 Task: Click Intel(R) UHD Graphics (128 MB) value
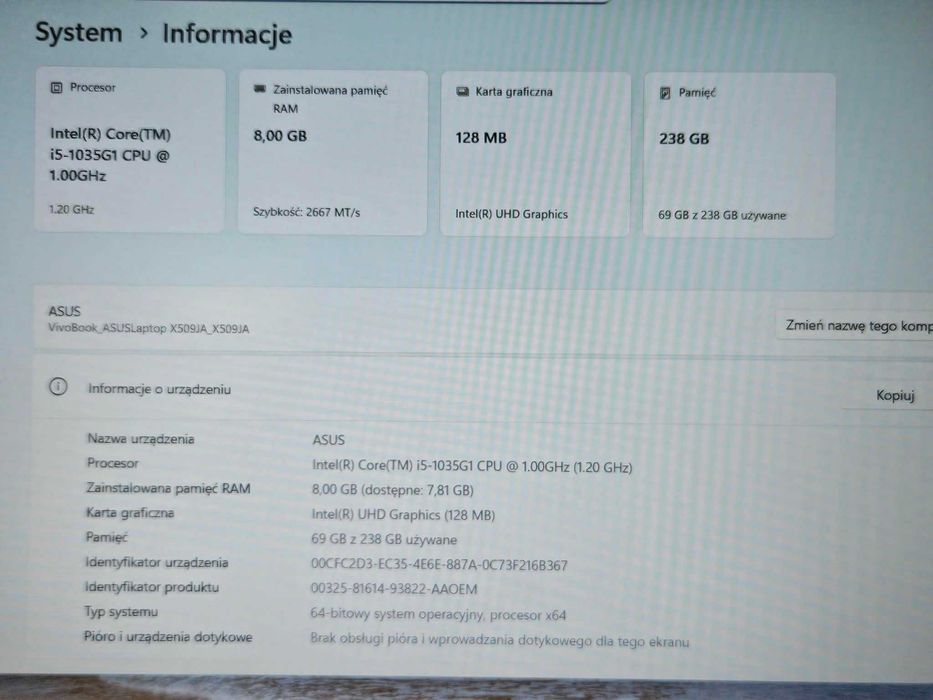tap(403, 515)
